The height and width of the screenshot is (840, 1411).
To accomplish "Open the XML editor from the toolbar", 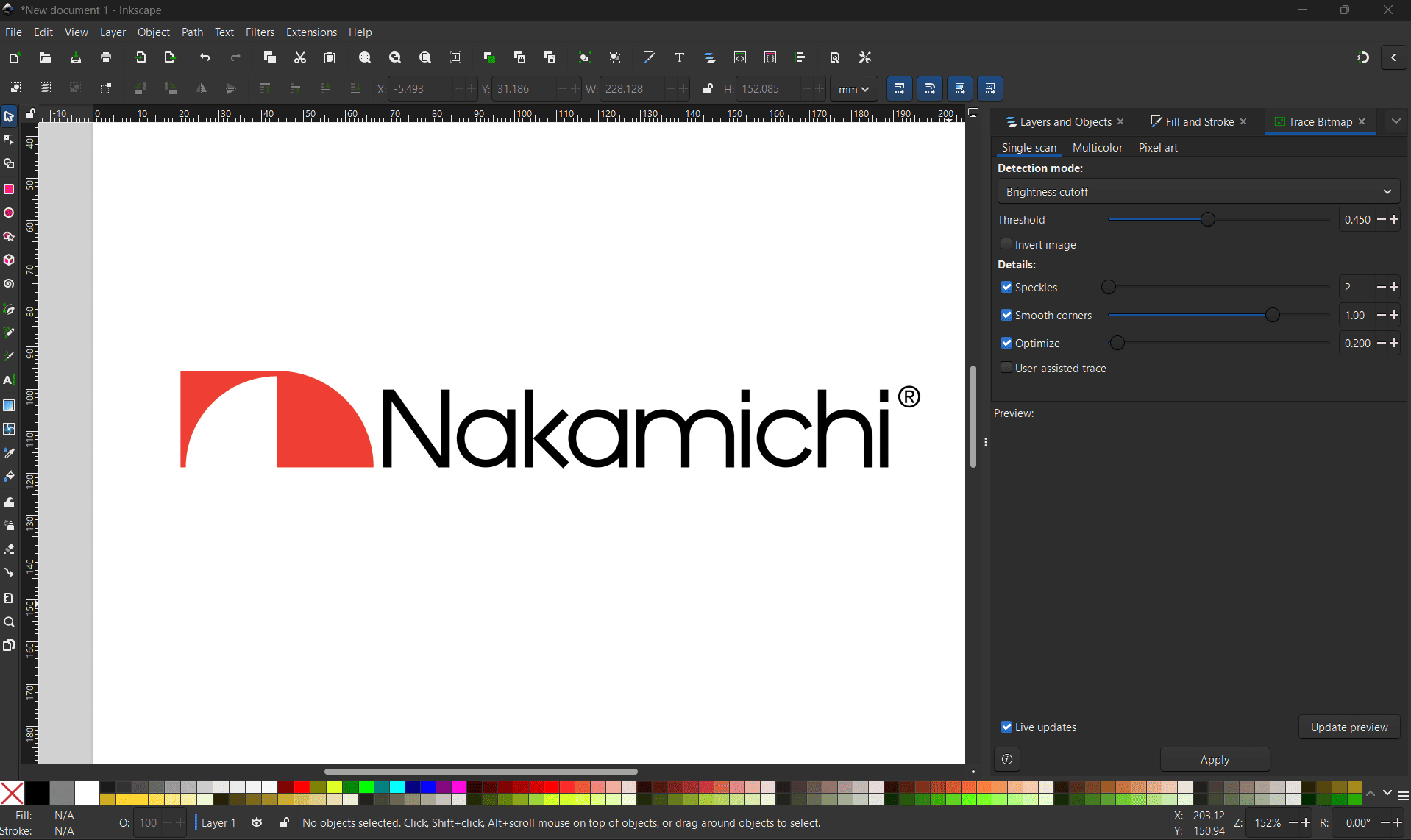I will point(740,57).
